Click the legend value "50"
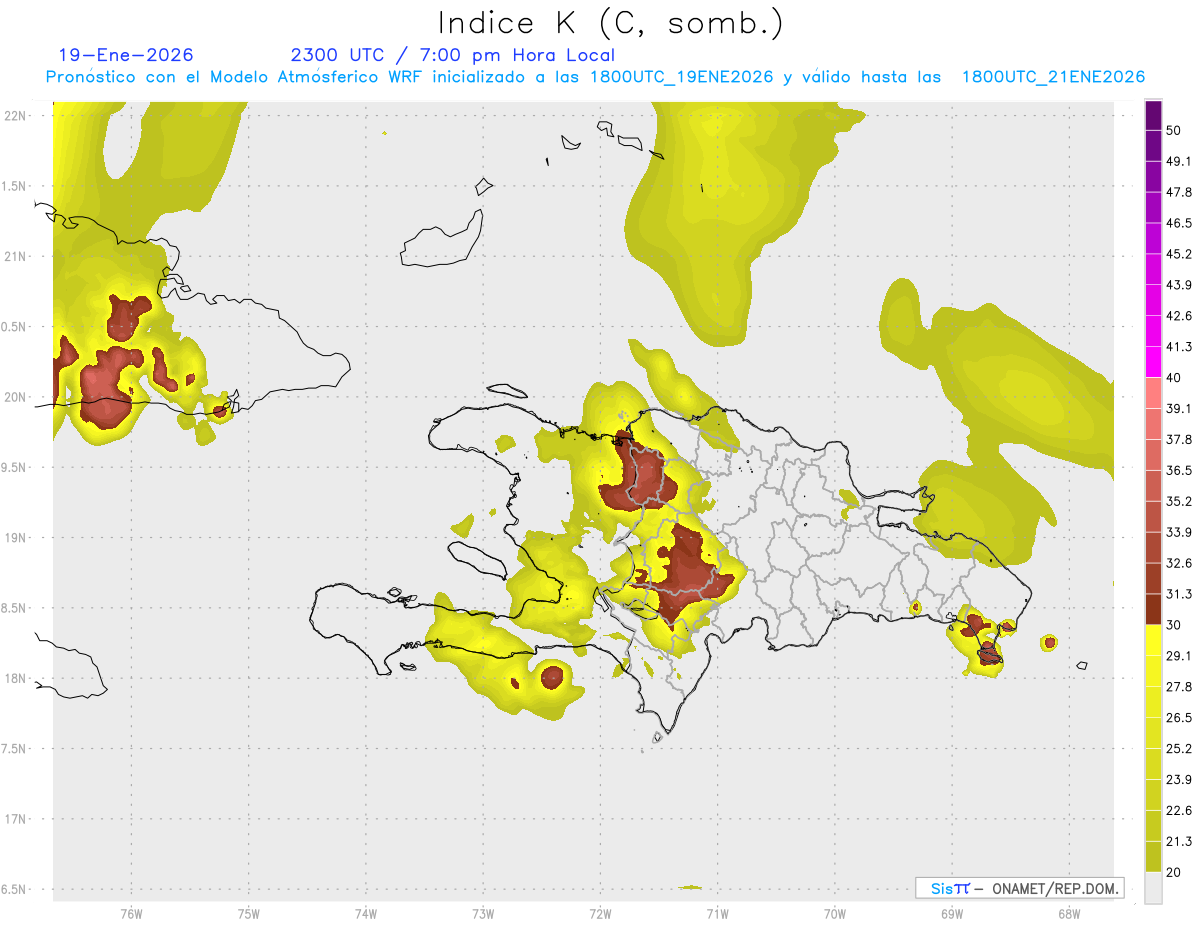The width and height of the screenshot is (1200, 927). click(1174, 130)
